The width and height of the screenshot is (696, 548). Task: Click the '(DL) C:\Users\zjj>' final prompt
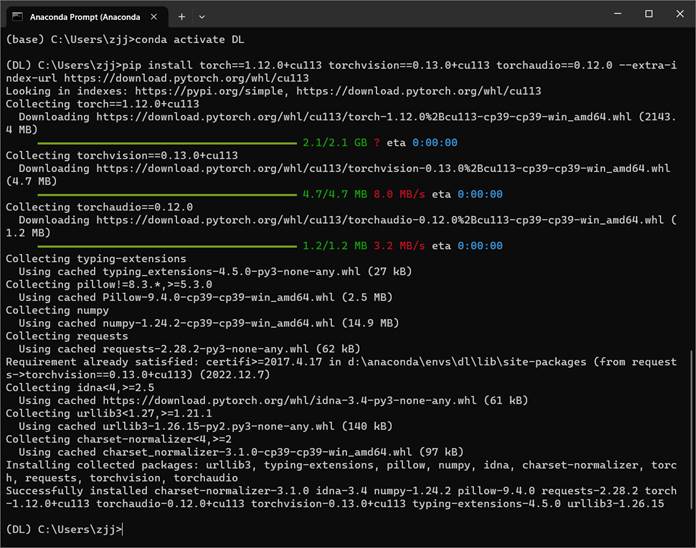pos(63,529)
